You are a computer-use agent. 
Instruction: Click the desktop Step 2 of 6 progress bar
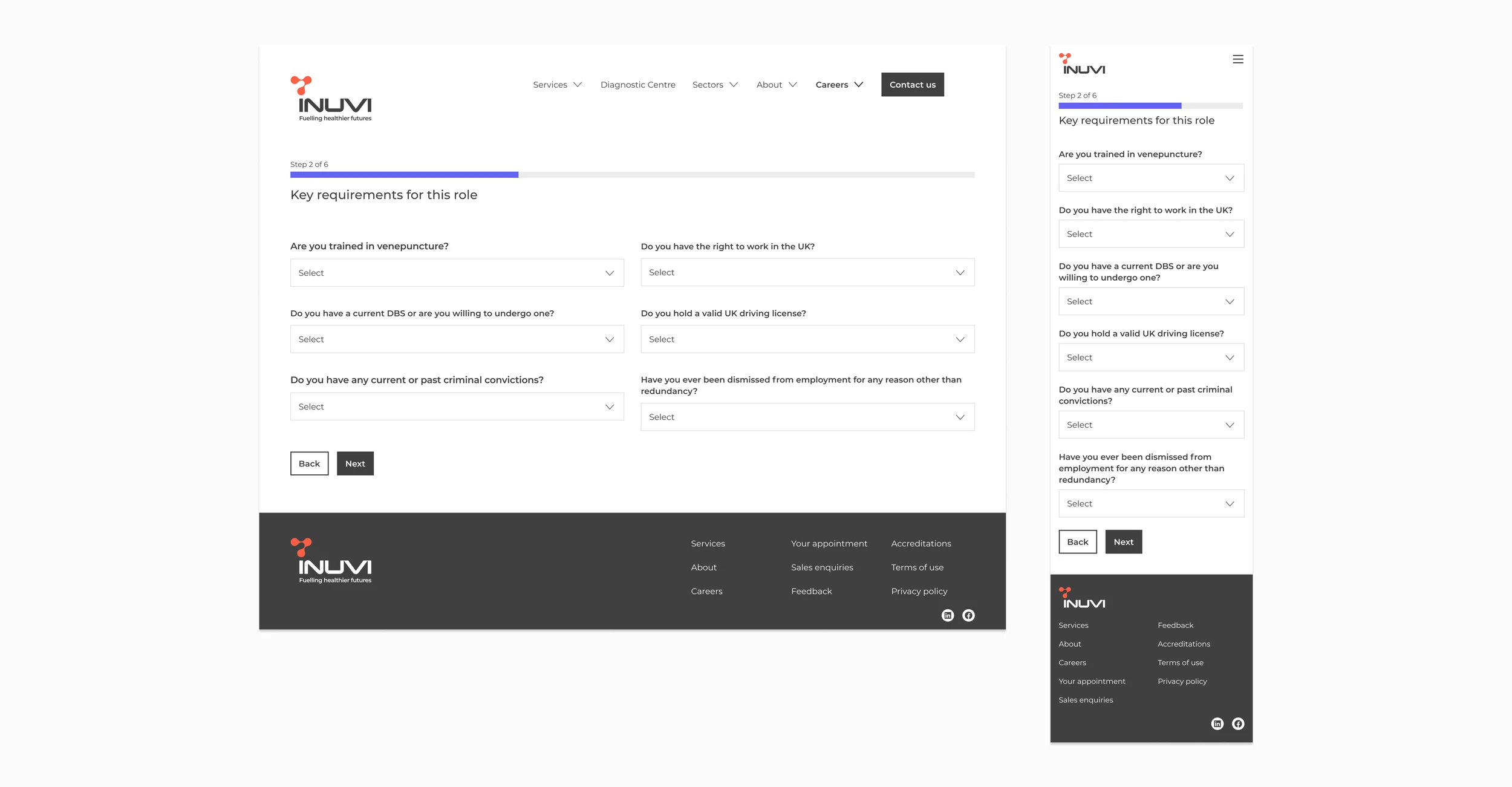coord(632,175)
